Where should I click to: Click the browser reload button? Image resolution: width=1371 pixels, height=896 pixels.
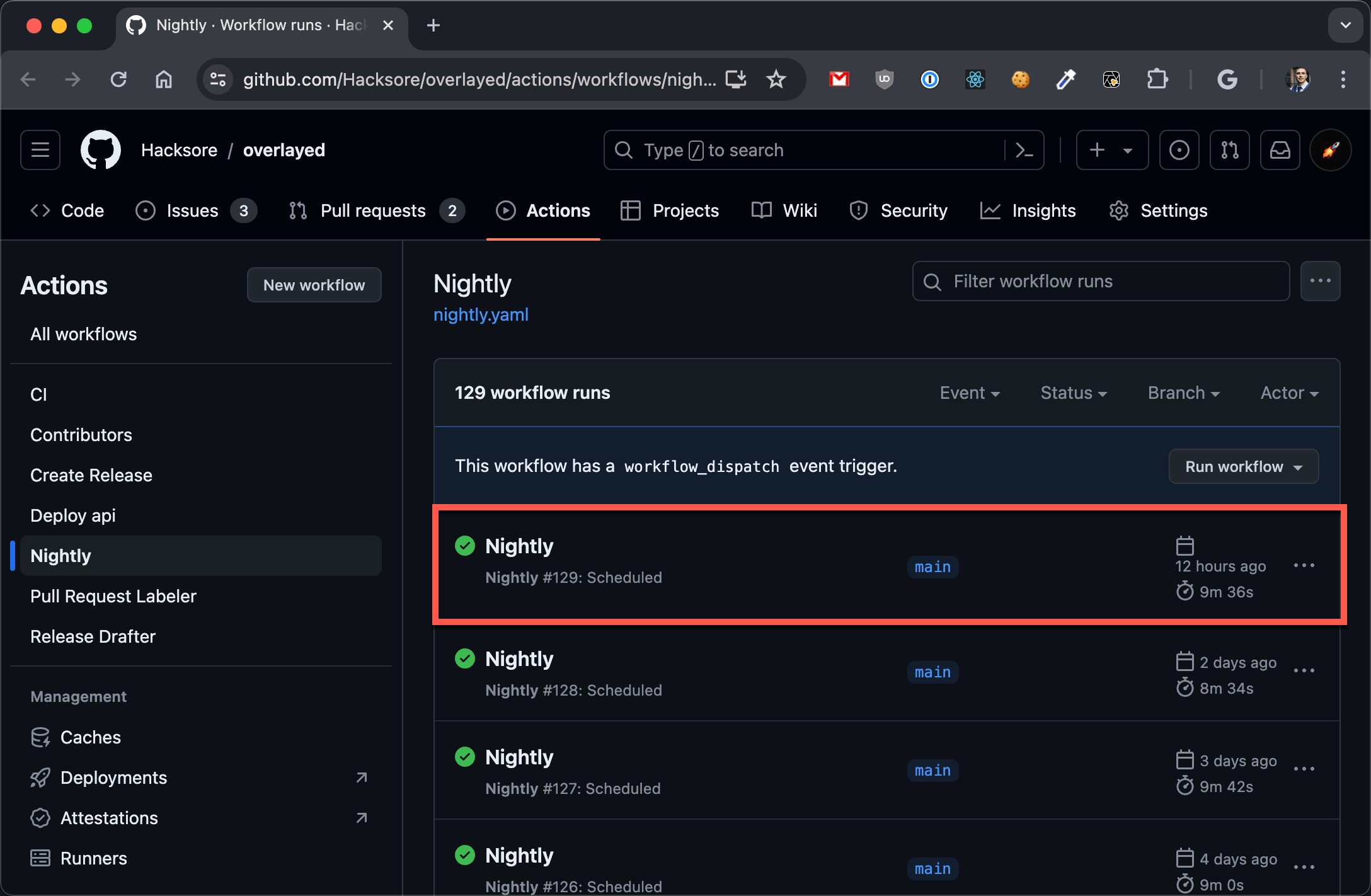click(x=118, y=79)
